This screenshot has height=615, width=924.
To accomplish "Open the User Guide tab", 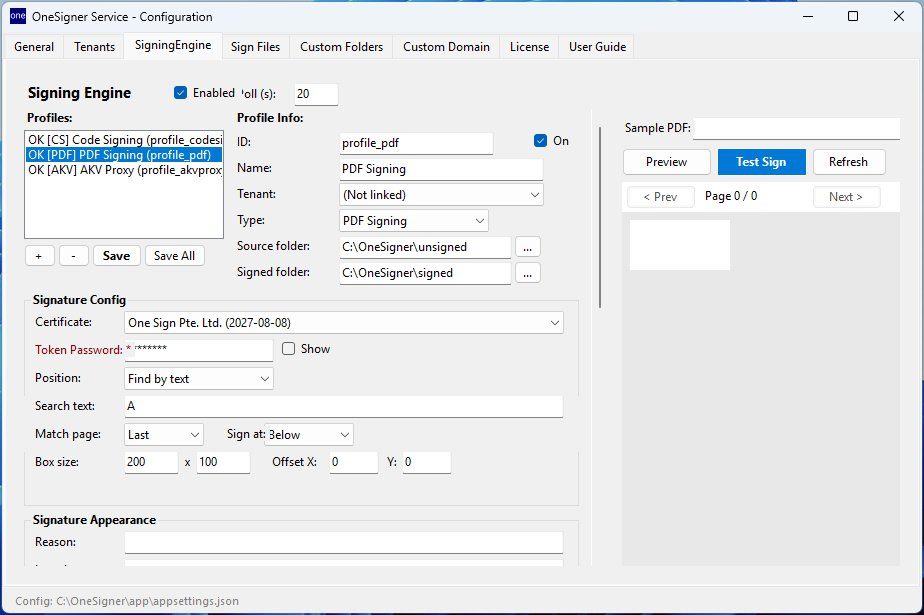I will coord(597,47).
